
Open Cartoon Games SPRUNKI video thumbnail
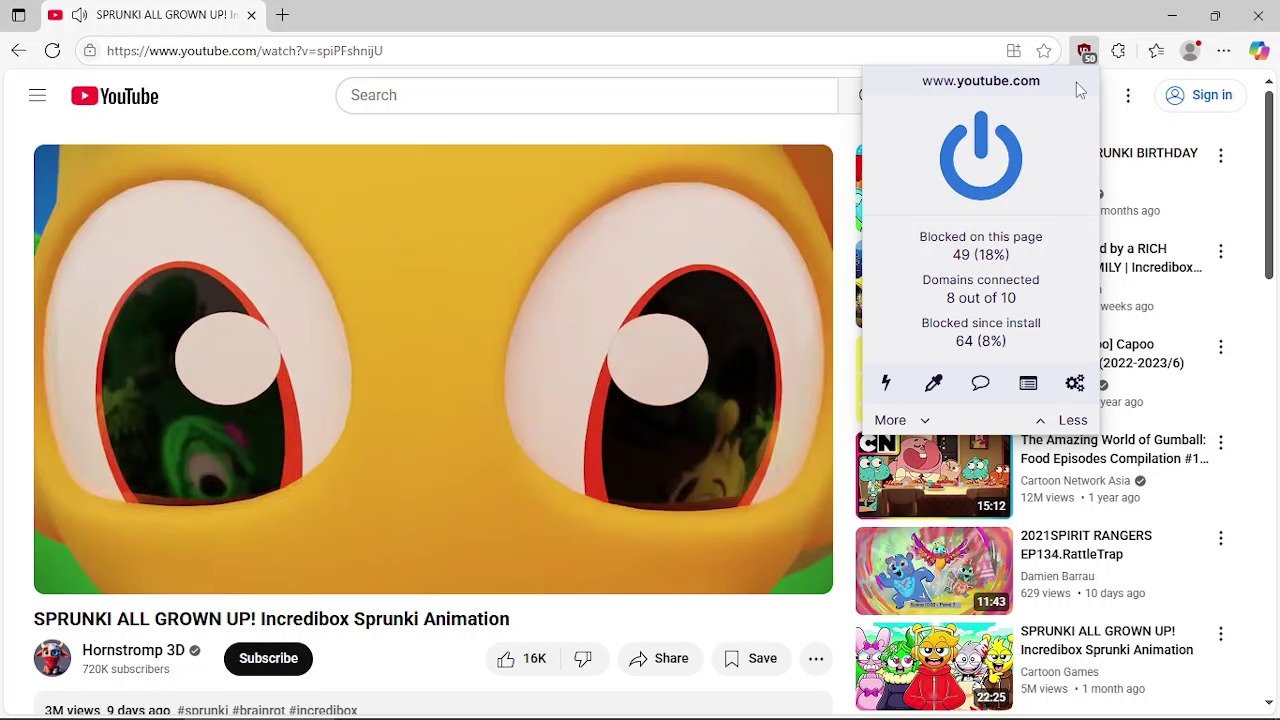tap(934, 666)
